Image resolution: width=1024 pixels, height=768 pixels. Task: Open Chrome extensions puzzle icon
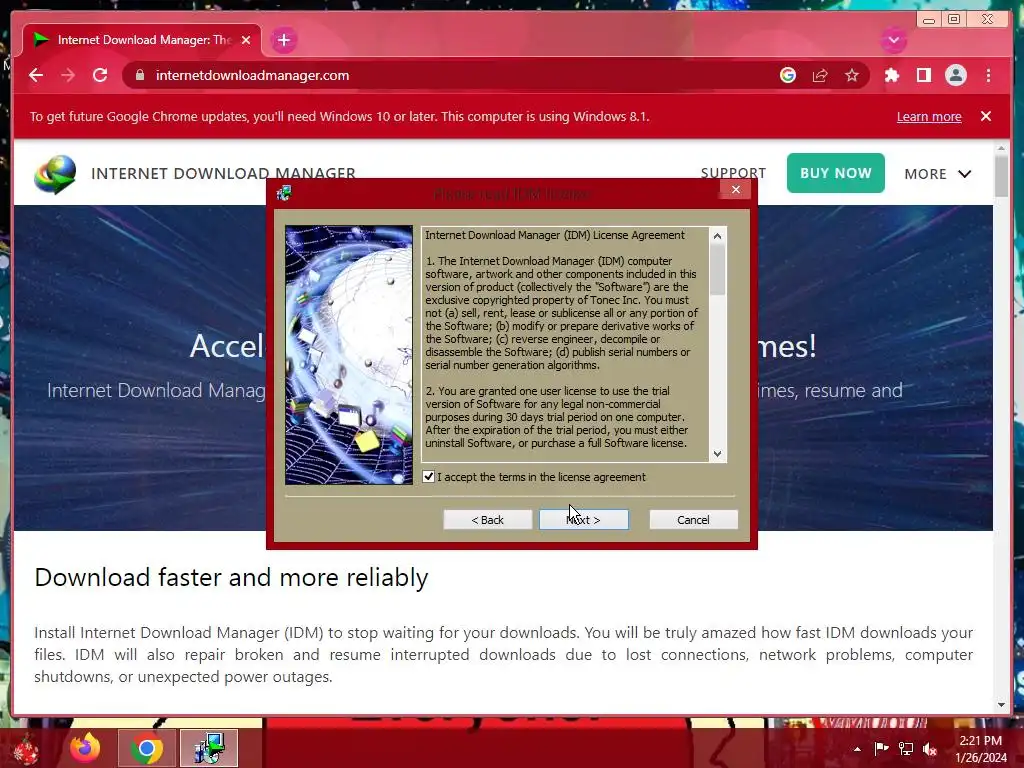click(891, 75)
